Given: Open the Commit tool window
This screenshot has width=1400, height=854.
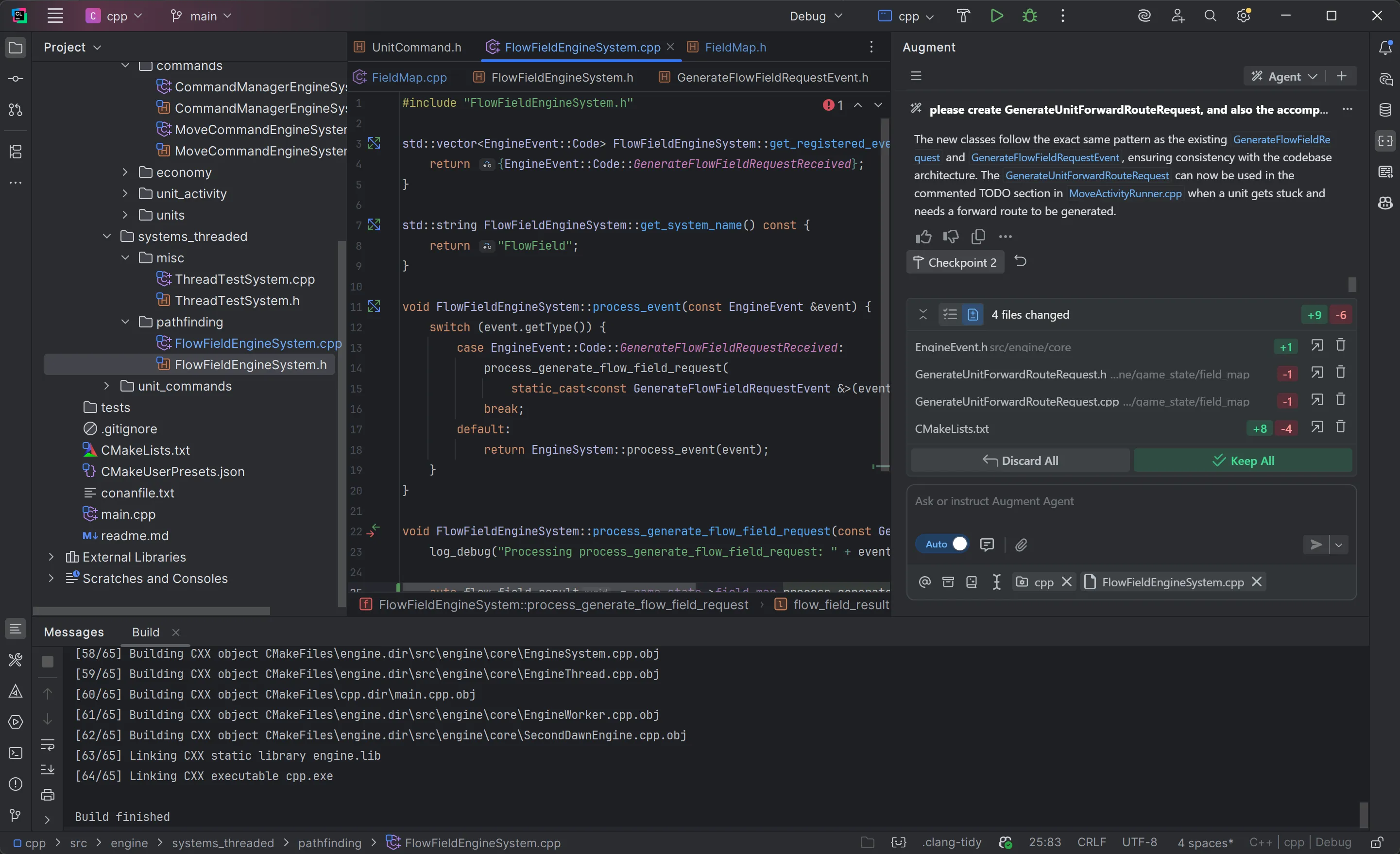Looking at the screenshot, I should tap(16, 78).
